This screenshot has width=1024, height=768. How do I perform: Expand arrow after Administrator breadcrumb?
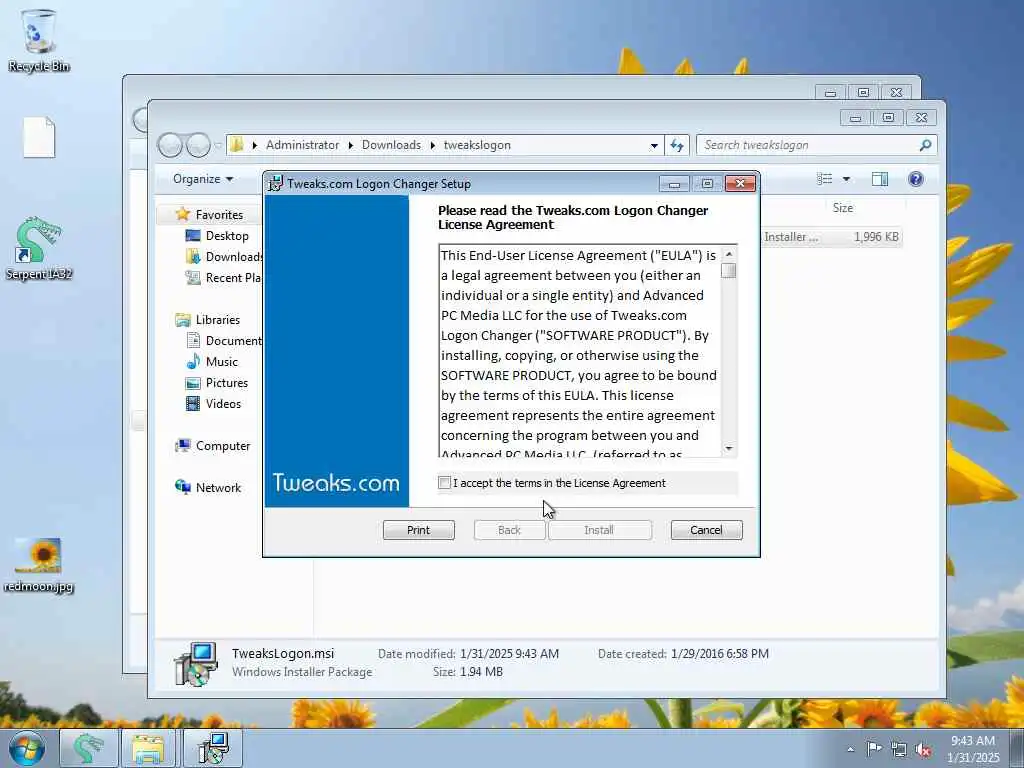350,145
